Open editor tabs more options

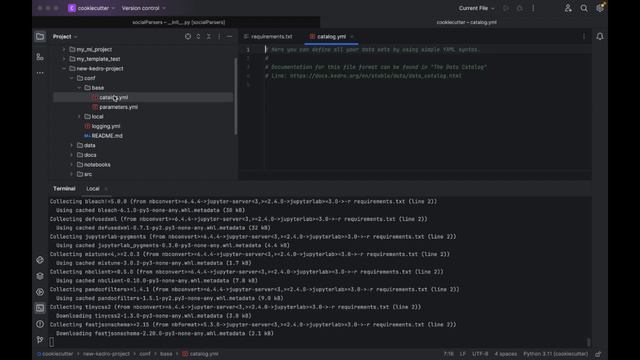click(x=584, y=37)
